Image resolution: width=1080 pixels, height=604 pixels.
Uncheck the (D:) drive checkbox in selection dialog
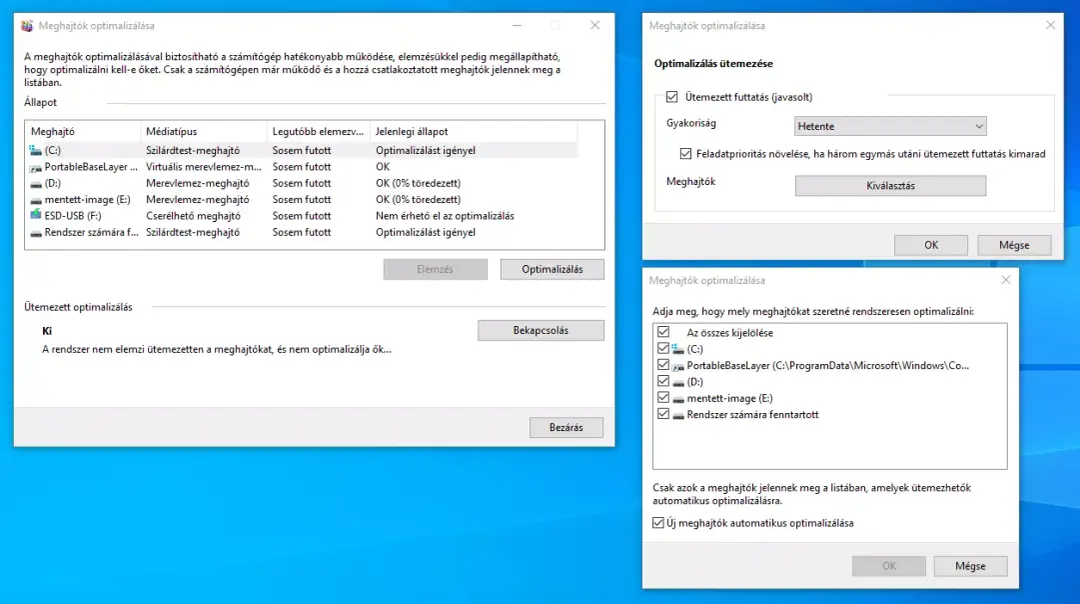pyautogui.click(x=663, y=381)
